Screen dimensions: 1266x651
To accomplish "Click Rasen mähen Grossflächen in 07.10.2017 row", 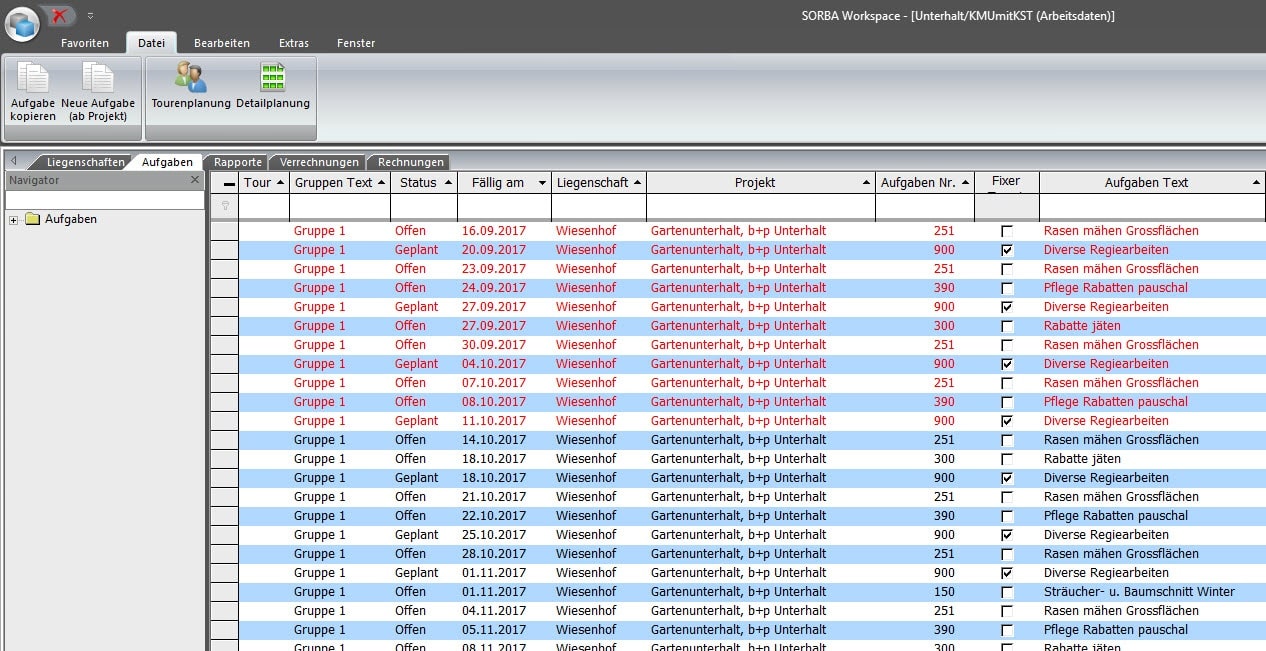I will coord(1121,383).
